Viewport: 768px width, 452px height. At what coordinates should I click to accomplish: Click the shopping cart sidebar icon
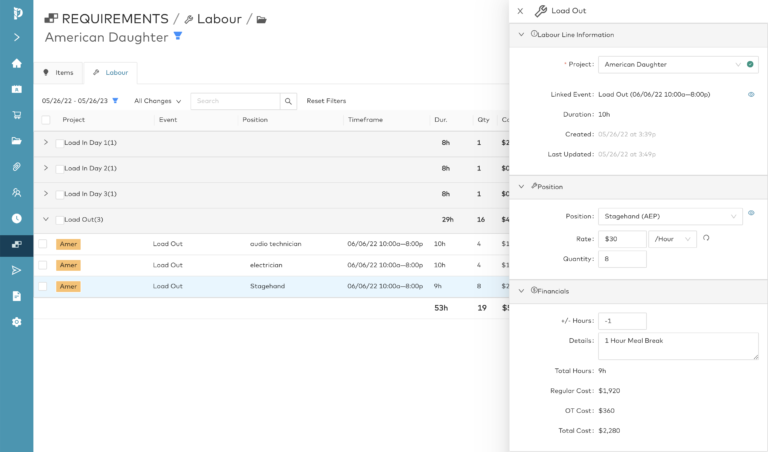pos(16,115)
